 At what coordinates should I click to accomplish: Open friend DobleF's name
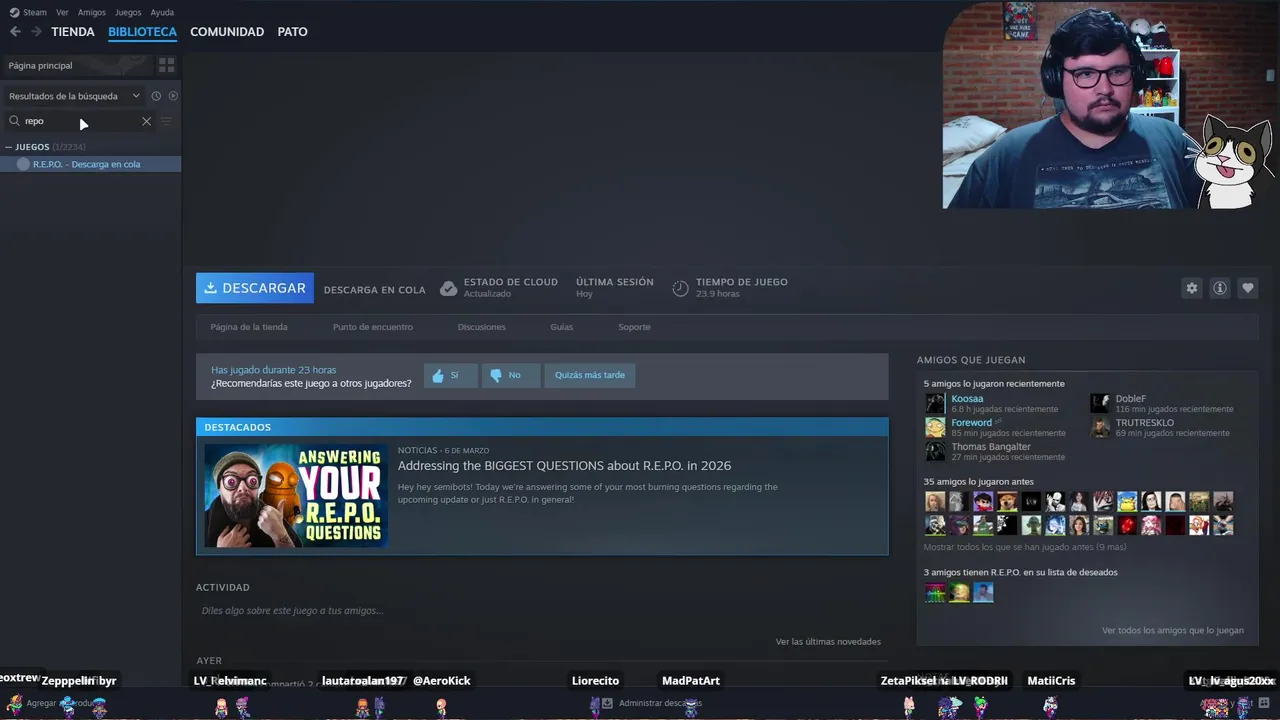point(1131,399)
